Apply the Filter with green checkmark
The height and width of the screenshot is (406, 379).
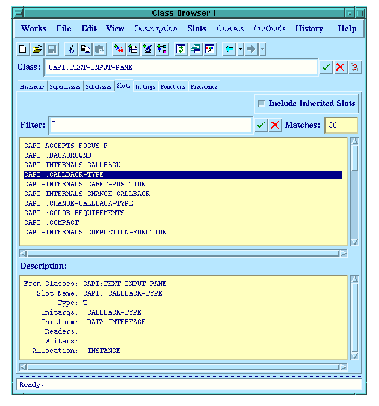[261, 125]
